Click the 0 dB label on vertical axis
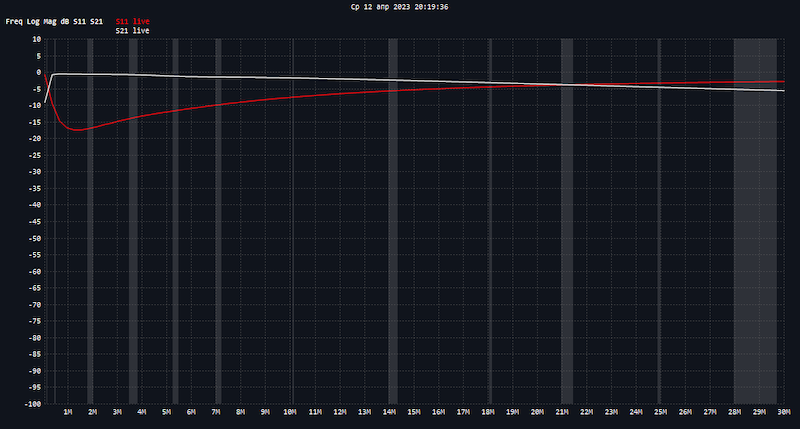 pos(36,72)
